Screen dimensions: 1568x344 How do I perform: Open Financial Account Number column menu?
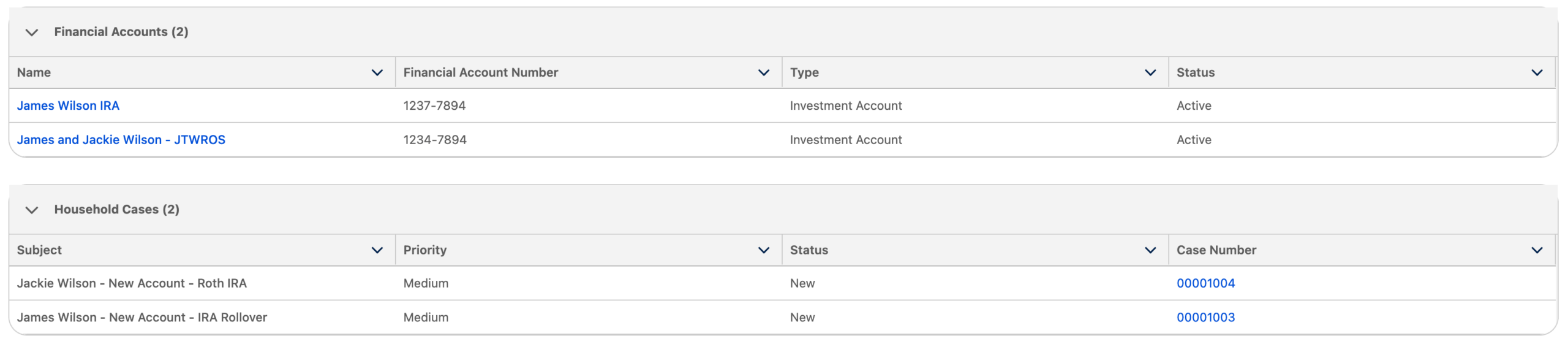click(x=763, y=72)
